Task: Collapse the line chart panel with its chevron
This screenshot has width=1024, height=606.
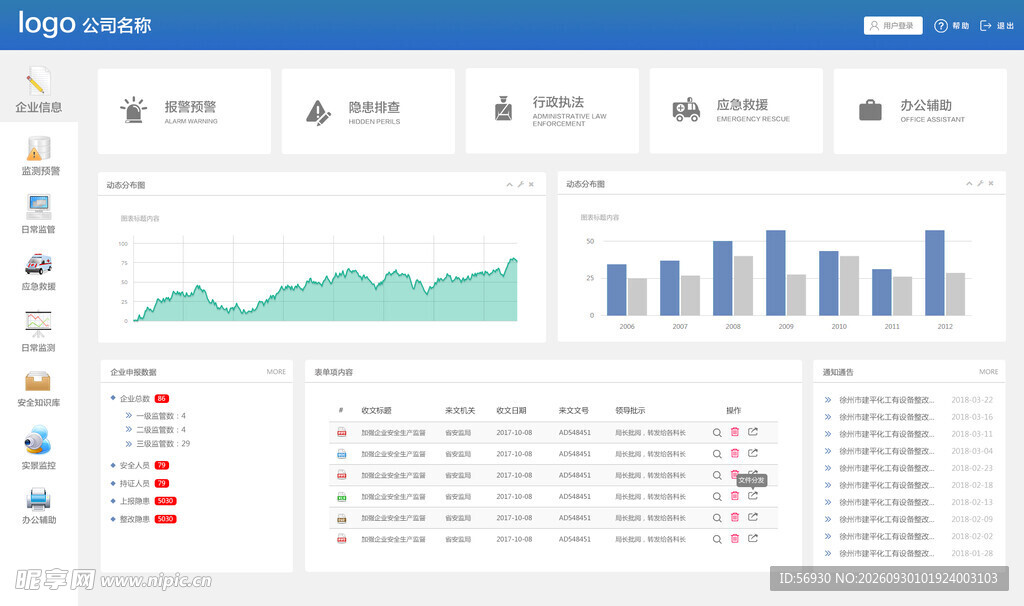Action: (x=509, y=185)
